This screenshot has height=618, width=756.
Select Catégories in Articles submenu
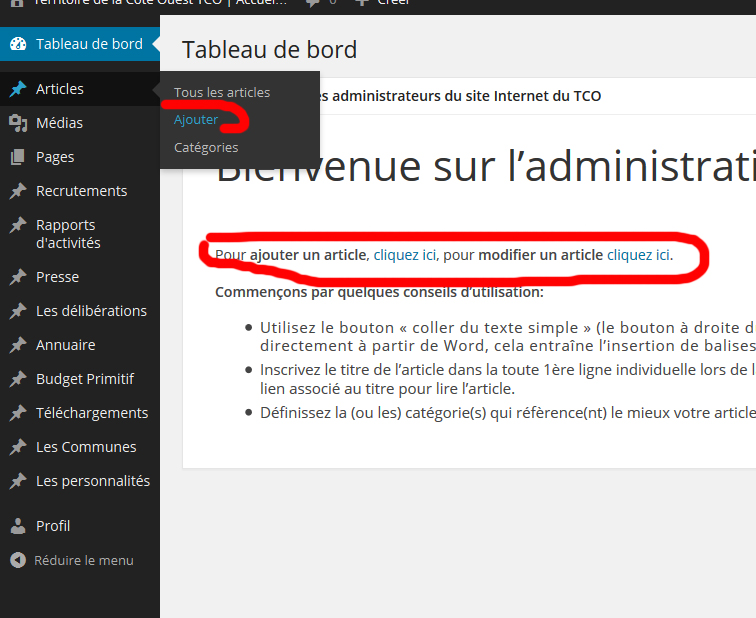[206, 148]
